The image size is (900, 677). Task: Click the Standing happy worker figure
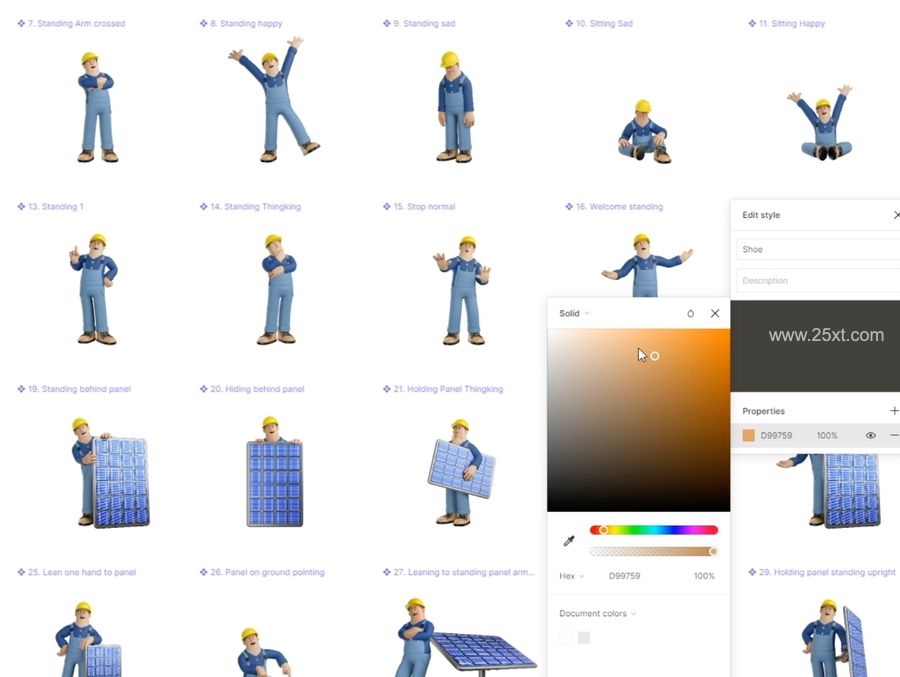tap(274, 99)
